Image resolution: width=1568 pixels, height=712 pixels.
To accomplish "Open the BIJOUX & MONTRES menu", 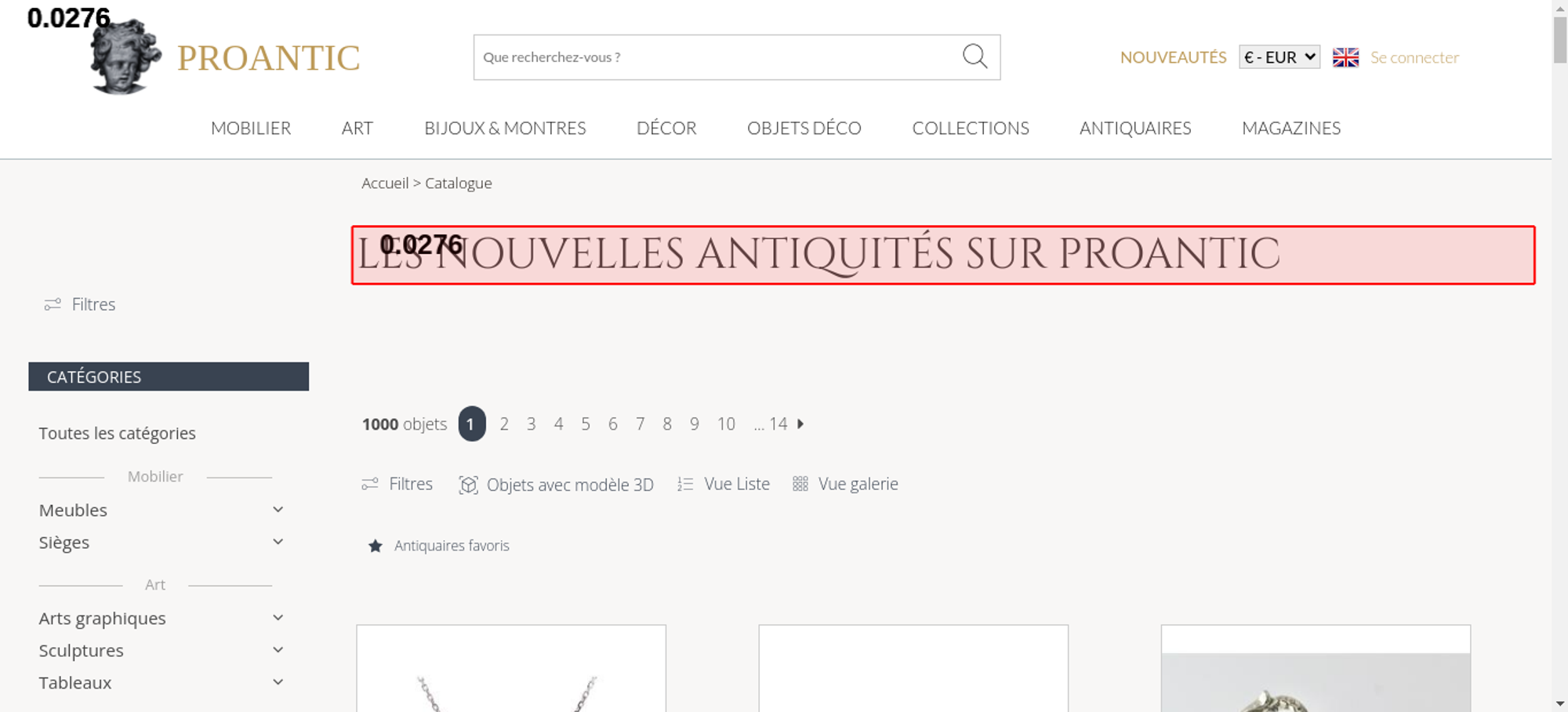I will click(505, 128).
